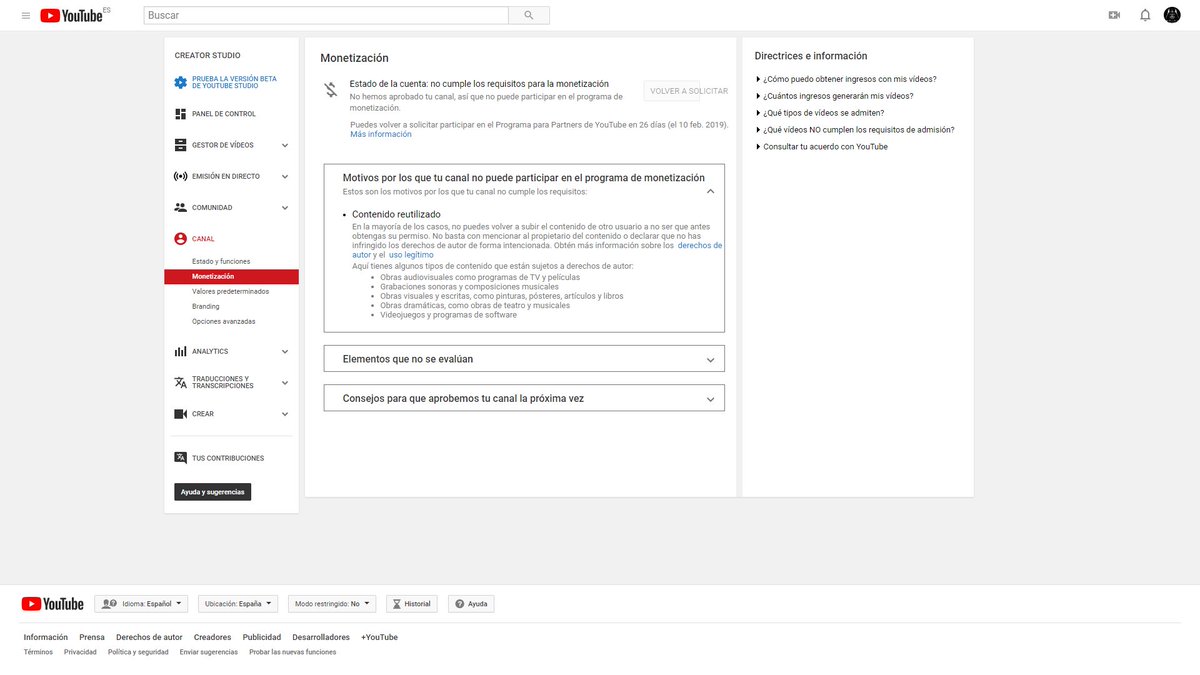This screenshot has height=675, width=1200.
Task: Click Prueba la versión beta link text
Action: coord(234,82)
